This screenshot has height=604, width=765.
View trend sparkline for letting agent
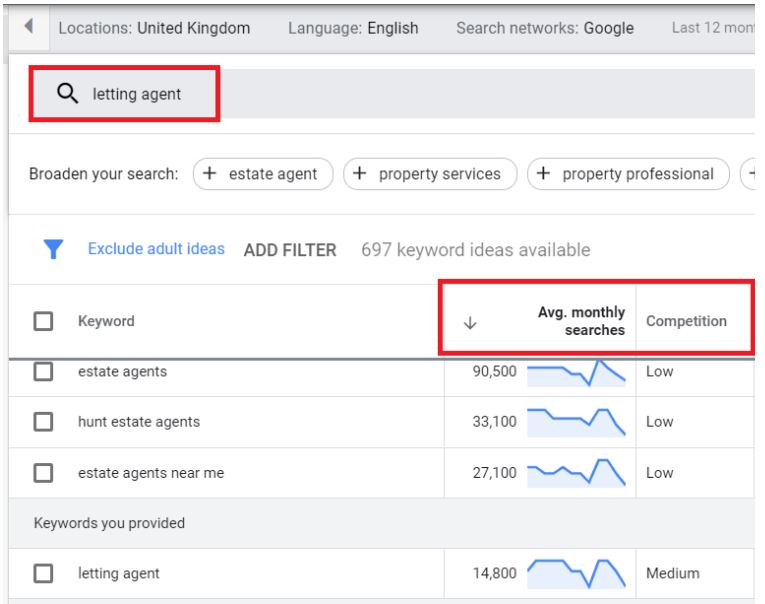tap(576, 573)
